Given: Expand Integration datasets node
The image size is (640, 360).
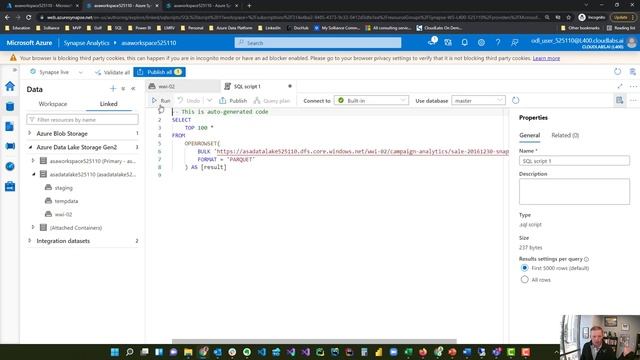Looking at the screenshot, I should point(29,241).
